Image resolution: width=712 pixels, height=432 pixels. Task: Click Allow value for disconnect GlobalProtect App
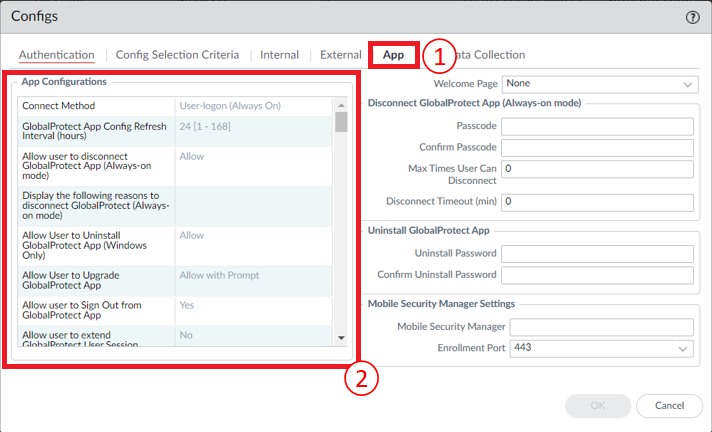pos(192,156)
